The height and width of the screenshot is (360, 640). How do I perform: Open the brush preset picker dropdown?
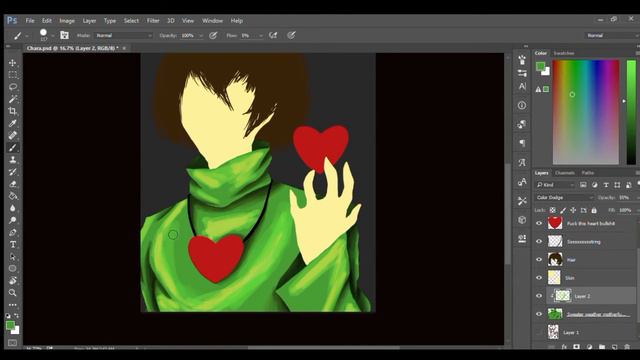point(53,36)
